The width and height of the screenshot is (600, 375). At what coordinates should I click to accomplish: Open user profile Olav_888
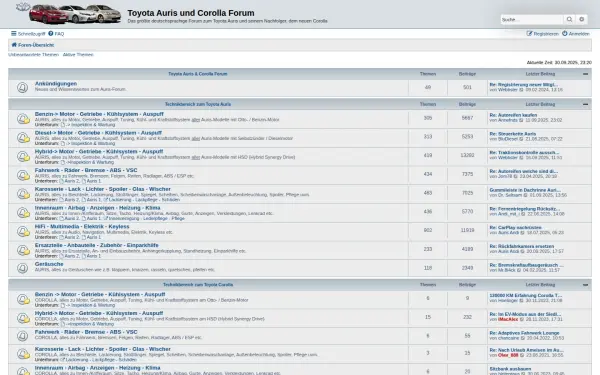pyautogui.click(x=508, y=355)
